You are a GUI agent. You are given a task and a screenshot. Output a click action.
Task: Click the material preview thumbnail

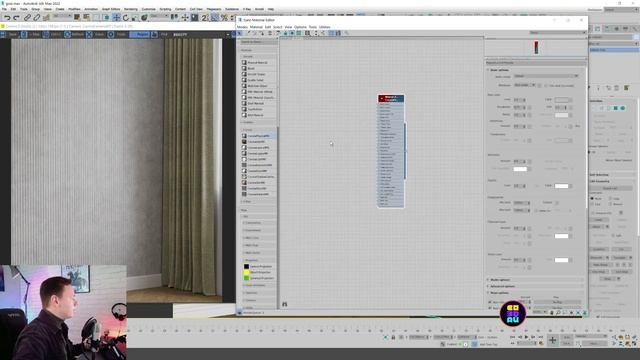[x=536, y=47]
